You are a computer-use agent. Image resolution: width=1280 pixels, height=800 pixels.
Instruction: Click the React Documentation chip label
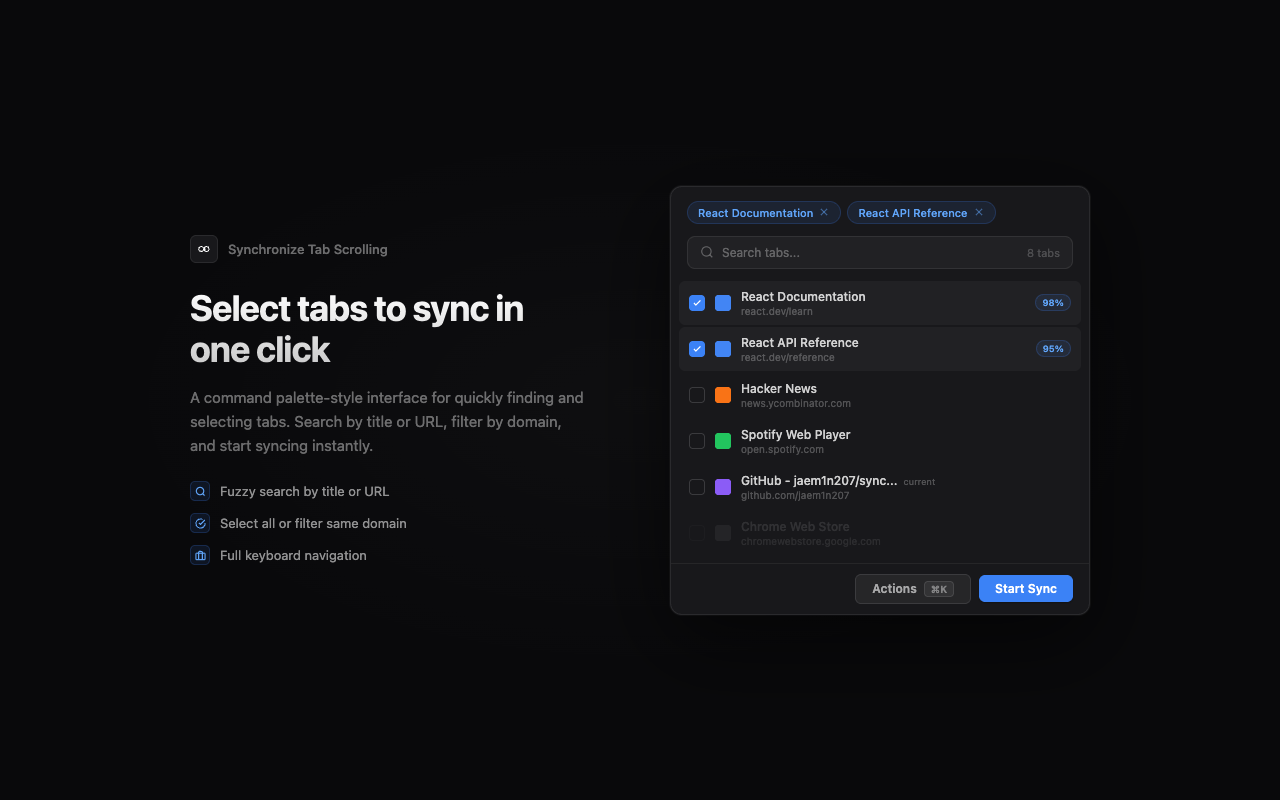click(x=755, y=213)
